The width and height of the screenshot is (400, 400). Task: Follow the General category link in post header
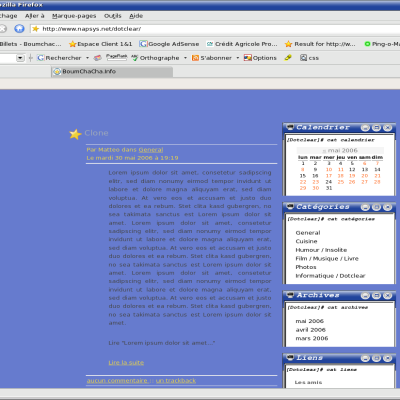(151, 150)
